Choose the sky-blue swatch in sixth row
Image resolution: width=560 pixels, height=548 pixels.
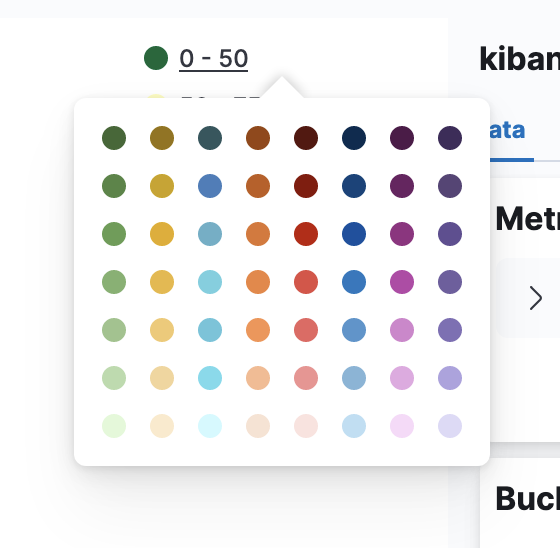[210, 378]
